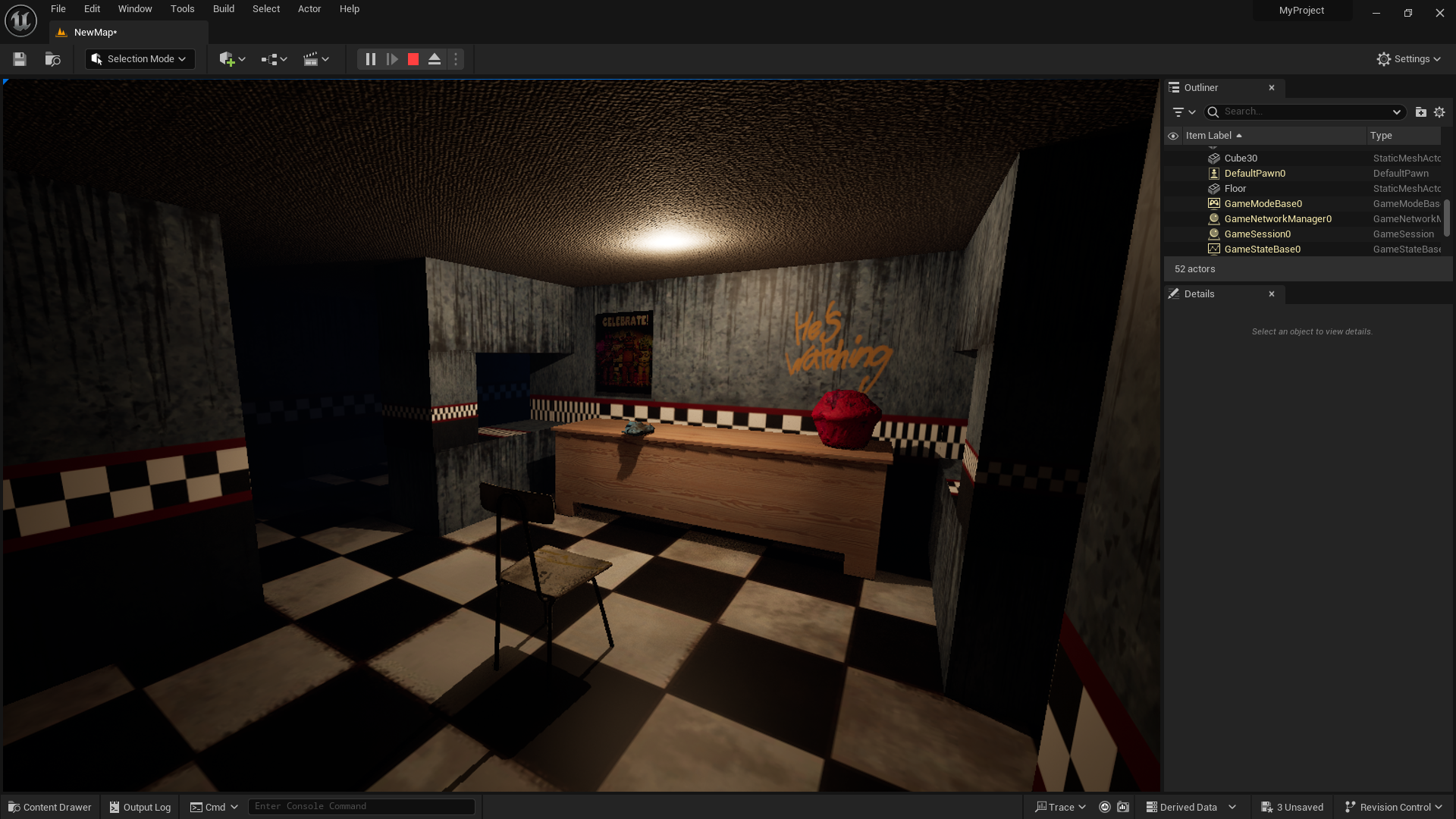The height and width of the screenshot is (819, 1456).
Task: Click the trace snapshot icon
Action: (1123, 807)
